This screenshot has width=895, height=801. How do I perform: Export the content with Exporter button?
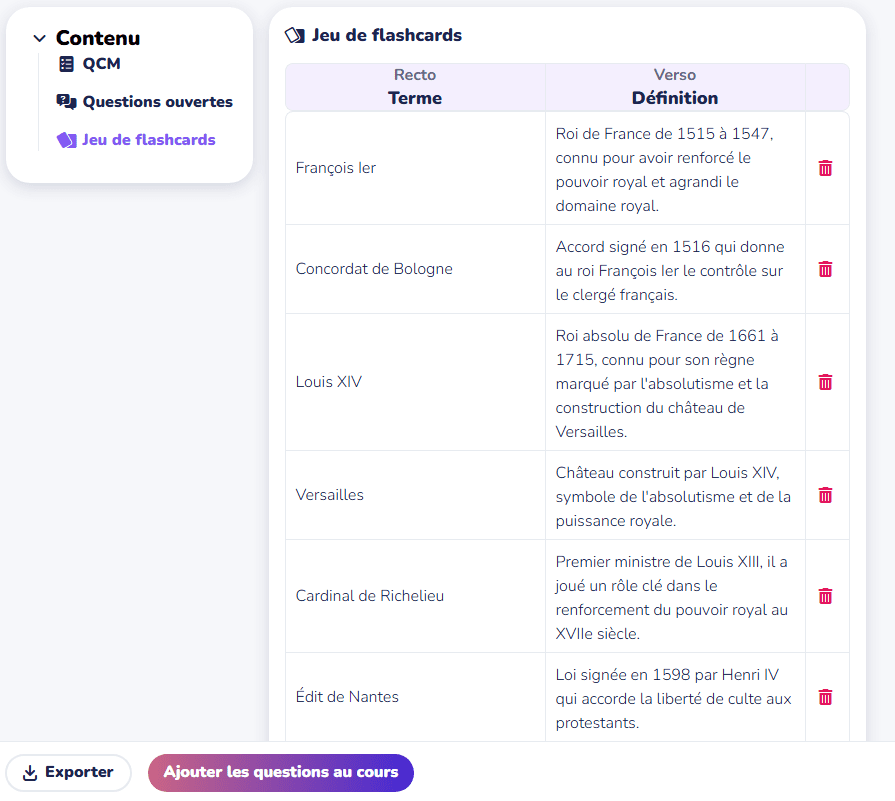coord(69,772)
